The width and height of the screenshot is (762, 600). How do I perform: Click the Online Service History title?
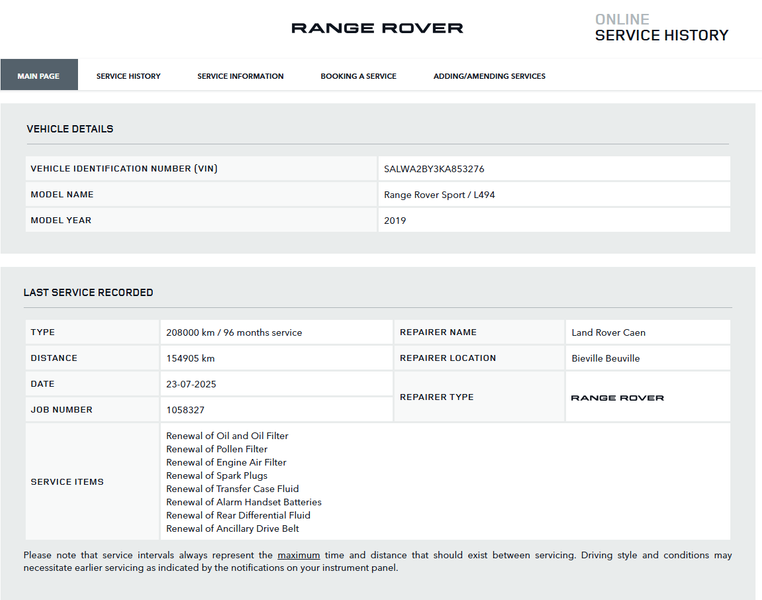pyautogui.click(x=661, y=28)
